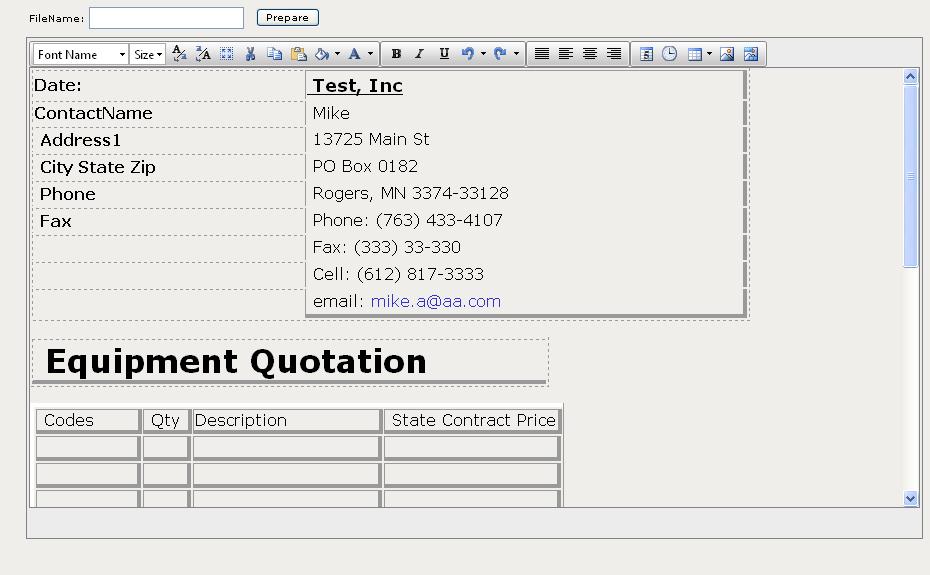Click the insert date icon
This screenshot has height=575, width=930.
coord(646,54)
